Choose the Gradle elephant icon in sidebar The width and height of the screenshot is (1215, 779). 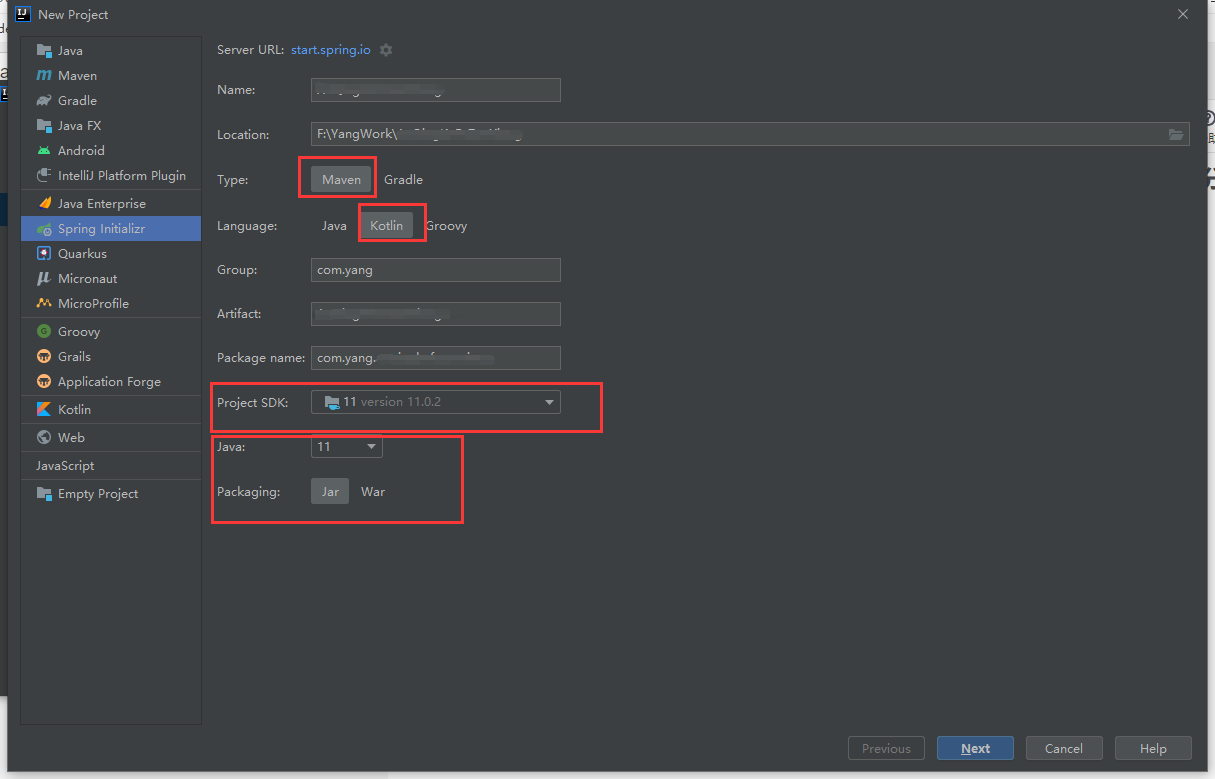point(44,100)
